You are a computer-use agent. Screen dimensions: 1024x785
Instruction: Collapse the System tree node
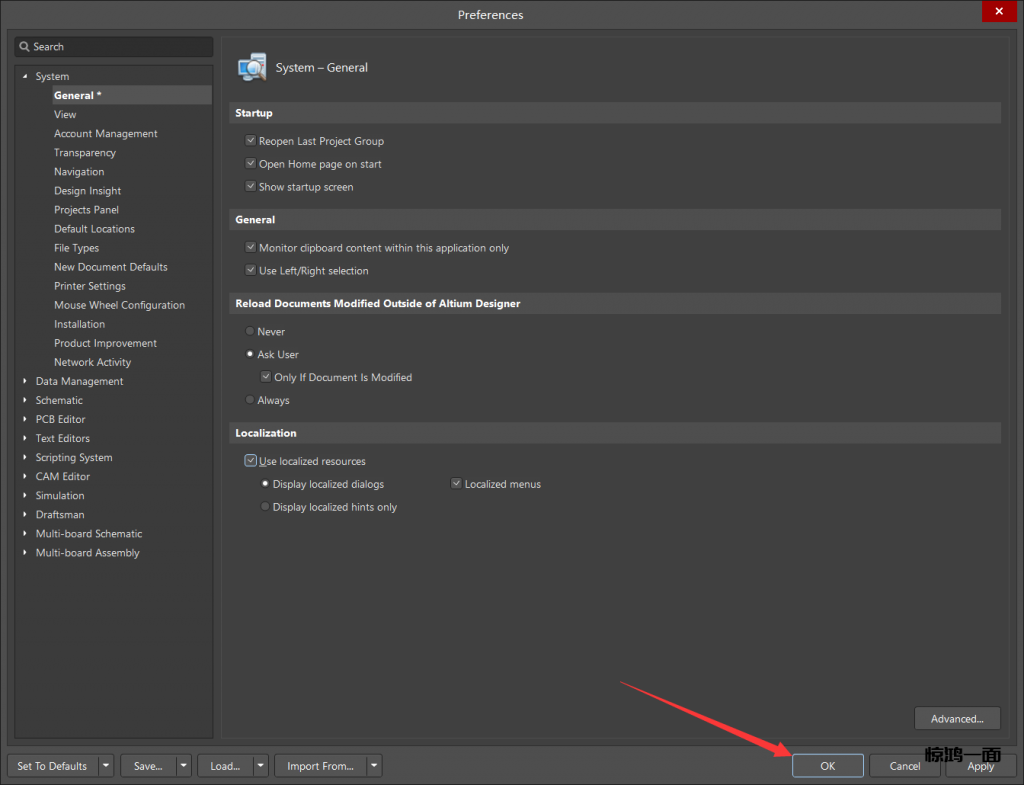pyautogui.click(x=25, y=77)
